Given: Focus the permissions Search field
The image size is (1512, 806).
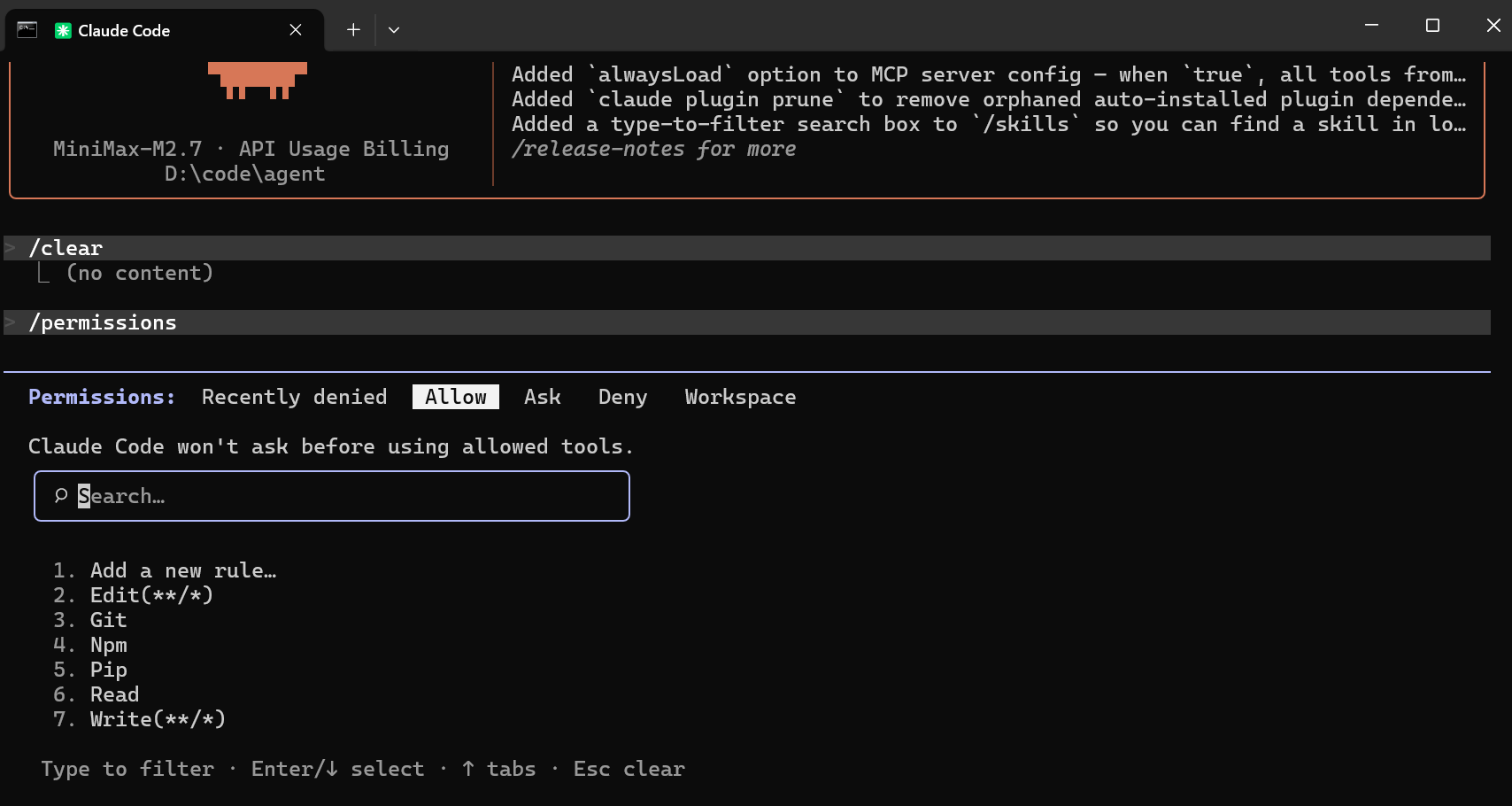Looking at the screenshot, I should 332,496.
